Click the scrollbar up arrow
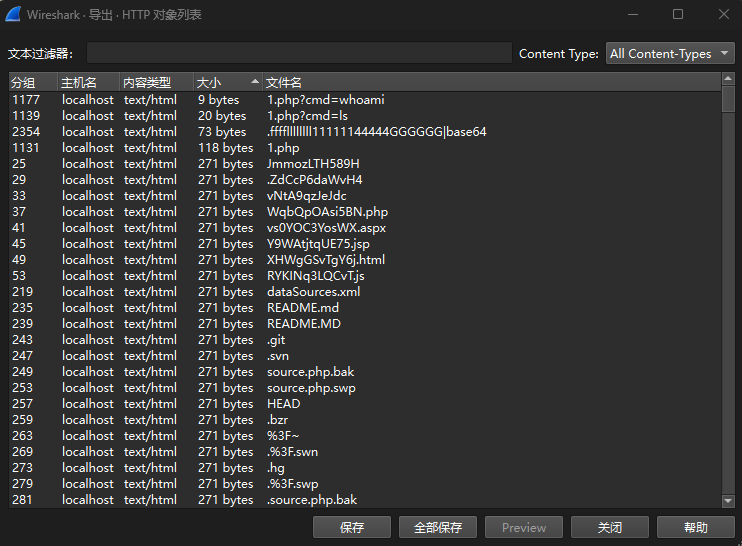This screenshot has width=742, height=546. point(728,79)
